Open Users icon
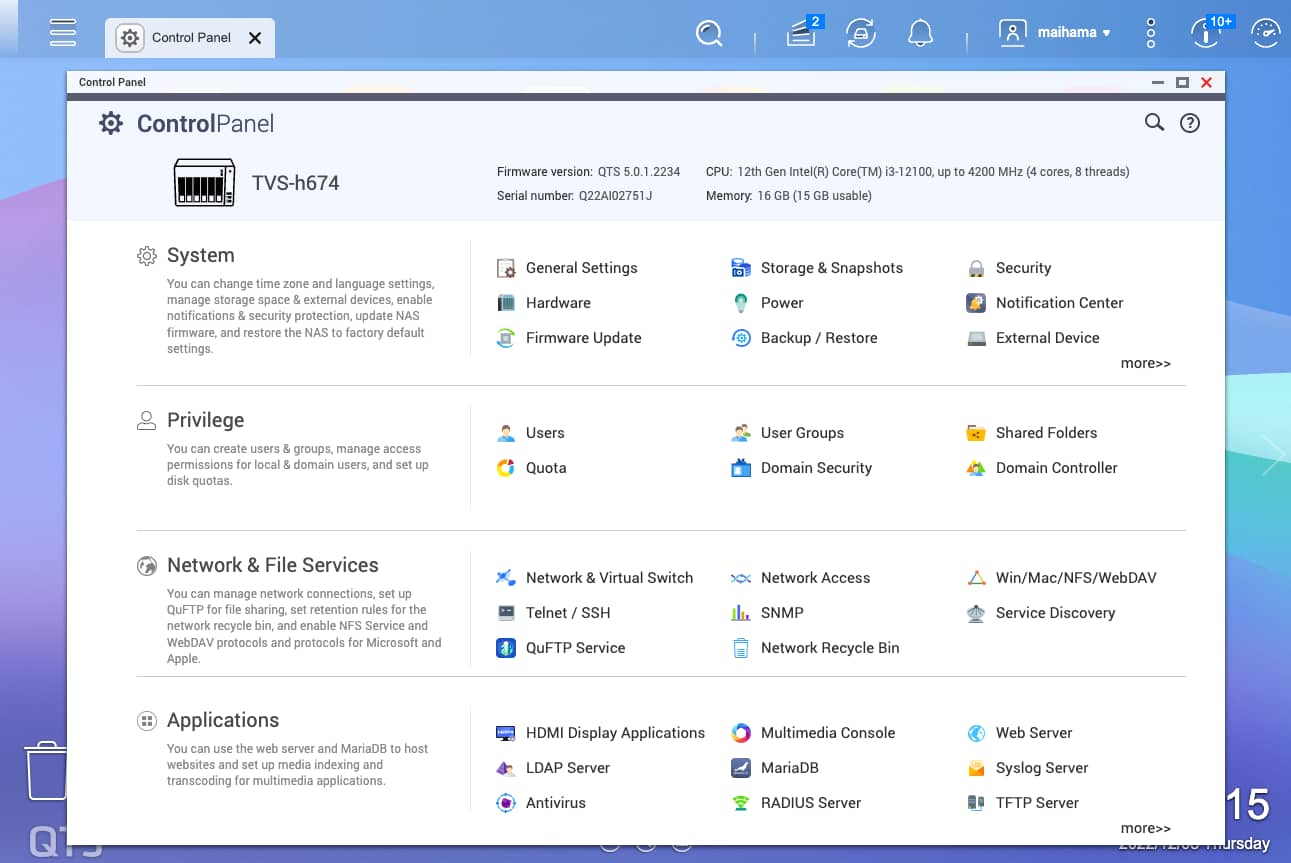 (506, 433)
